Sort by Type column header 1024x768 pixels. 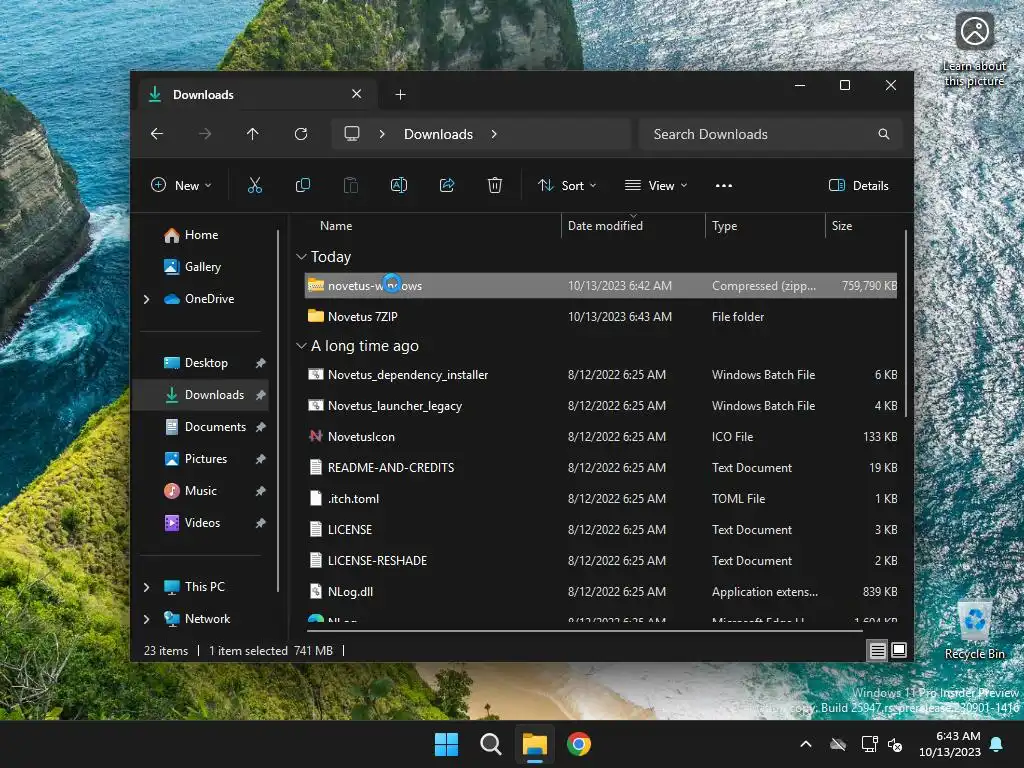pyautogui.click(x=724, y=226)
